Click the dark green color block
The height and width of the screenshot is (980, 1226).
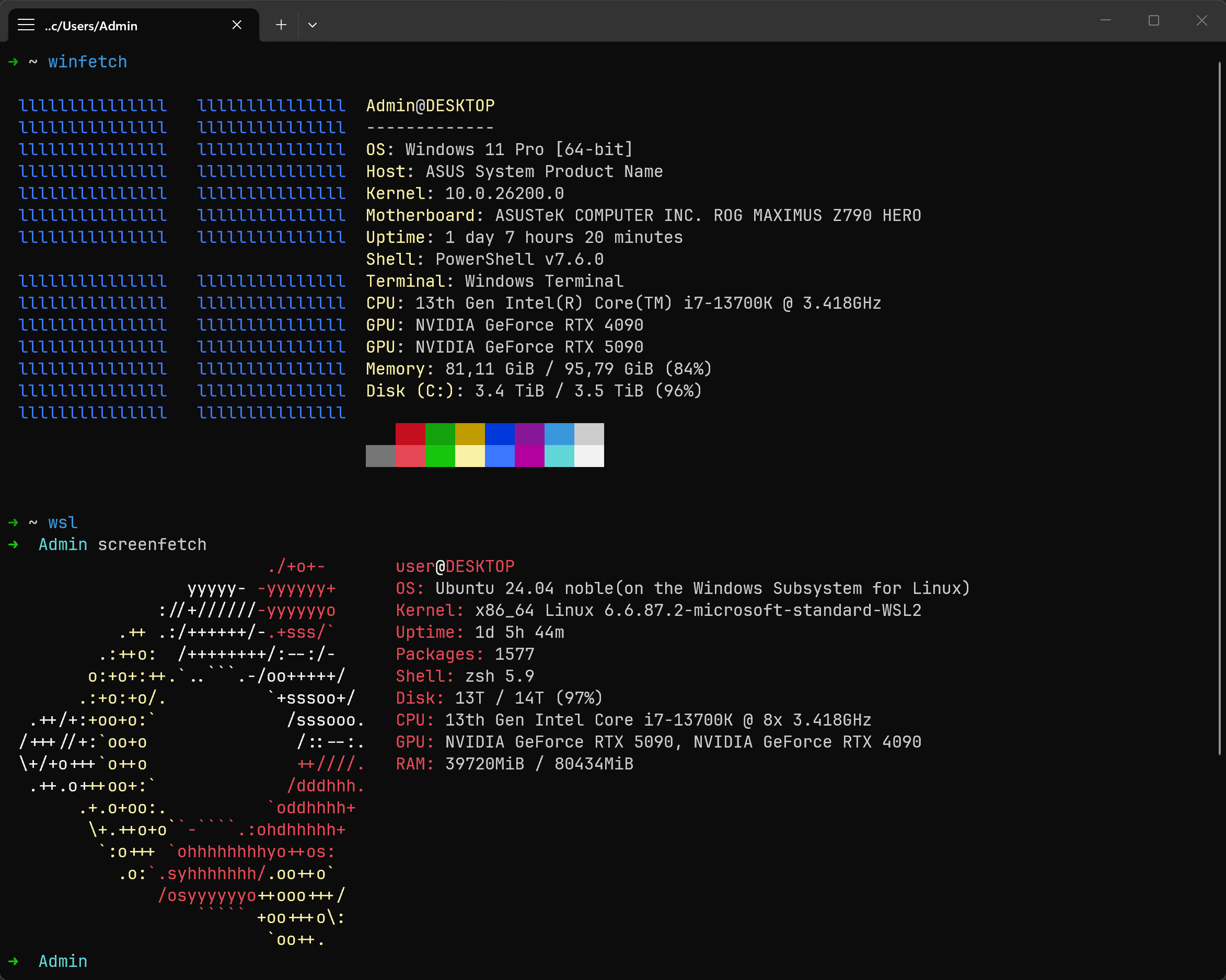[440, 434]
